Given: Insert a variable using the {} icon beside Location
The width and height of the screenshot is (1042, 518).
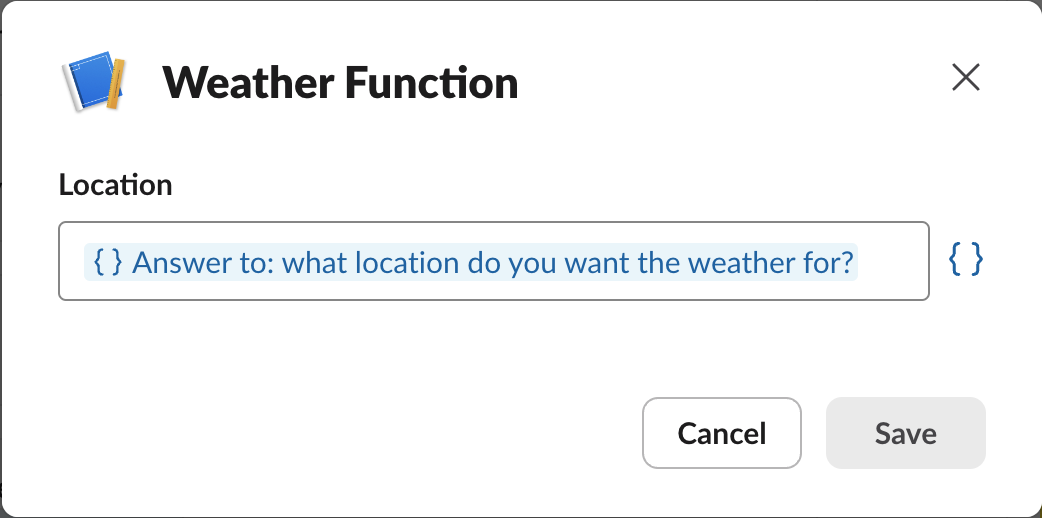Looking at the screenshot, I should coord(965,261).
